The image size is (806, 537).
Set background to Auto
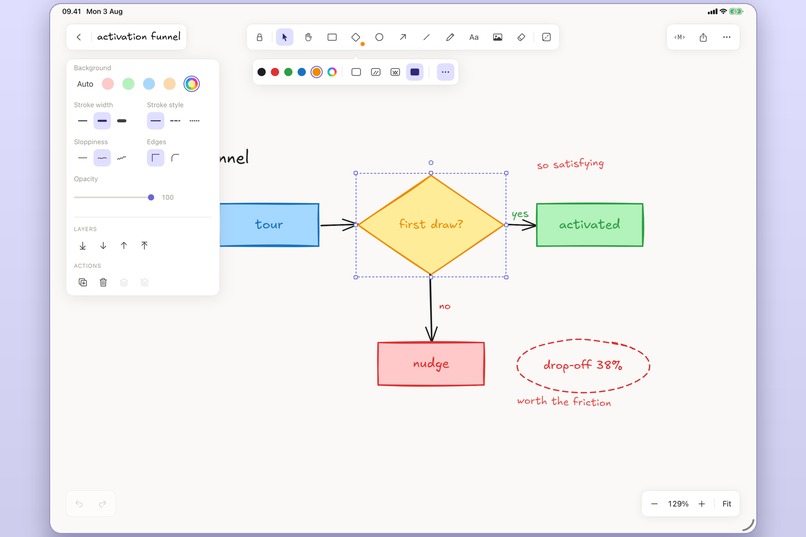point(85,84)
